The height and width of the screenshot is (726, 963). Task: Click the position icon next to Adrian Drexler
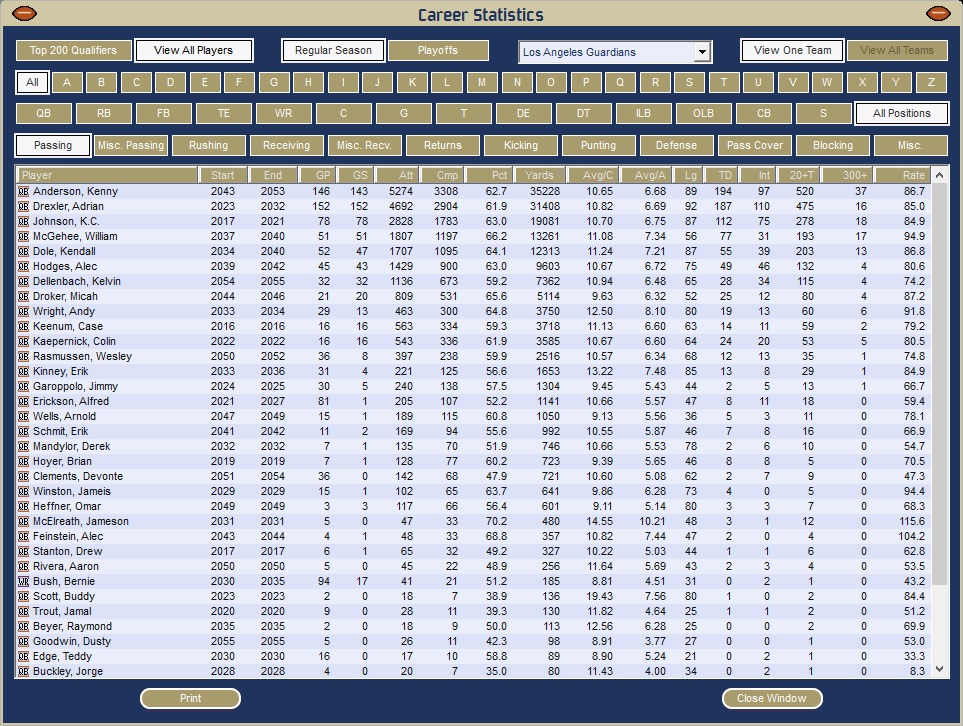24,206
